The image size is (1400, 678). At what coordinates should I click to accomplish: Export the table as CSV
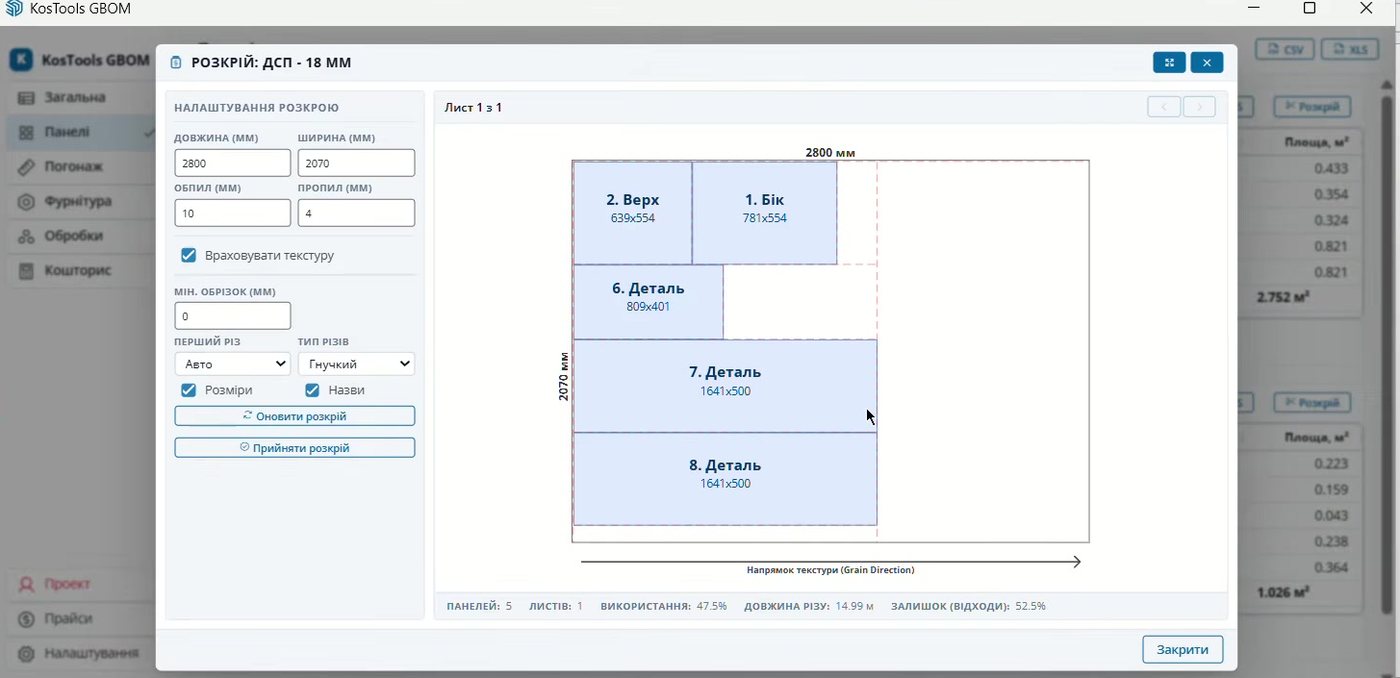click(x=1286, y=49)
